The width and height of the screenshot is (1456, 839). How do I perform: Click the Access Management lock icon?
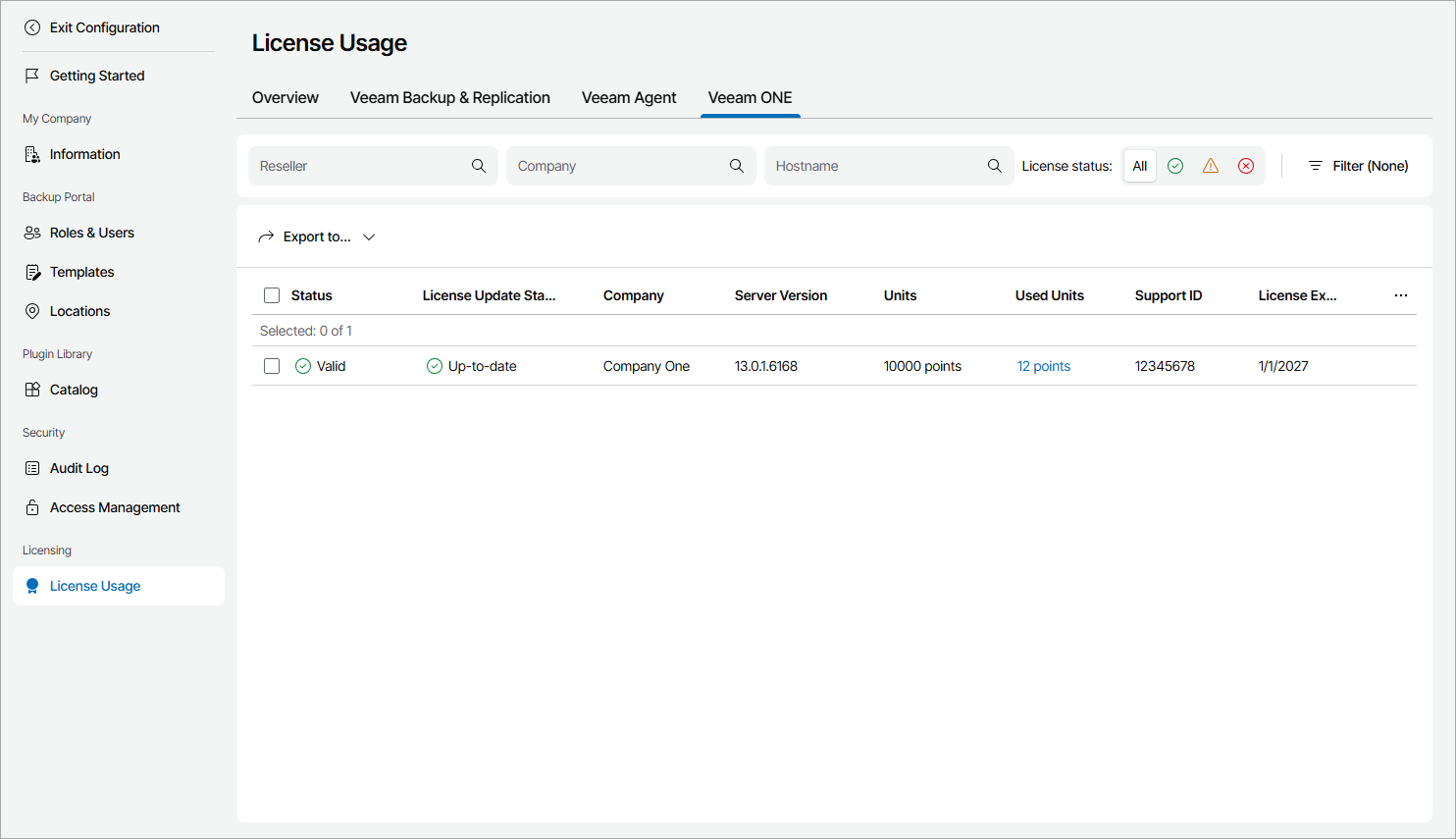click(x=32, y=507)
